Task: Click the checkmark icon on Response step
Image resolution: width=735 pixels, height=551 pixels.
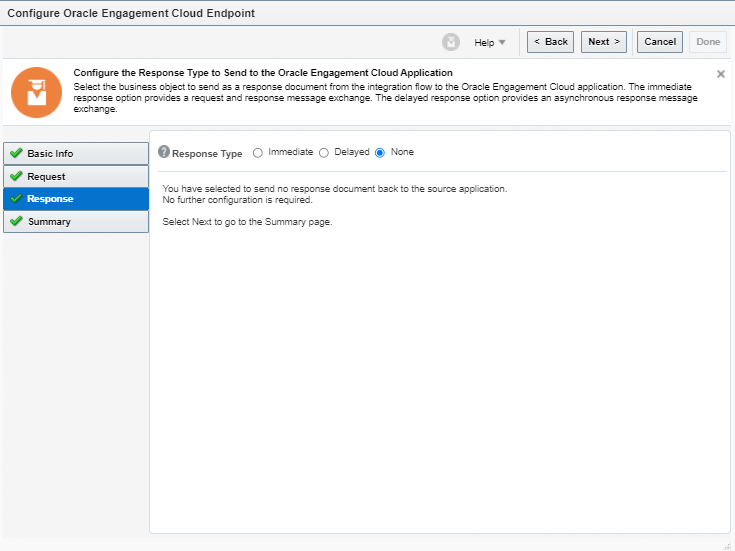Action: 16,199
